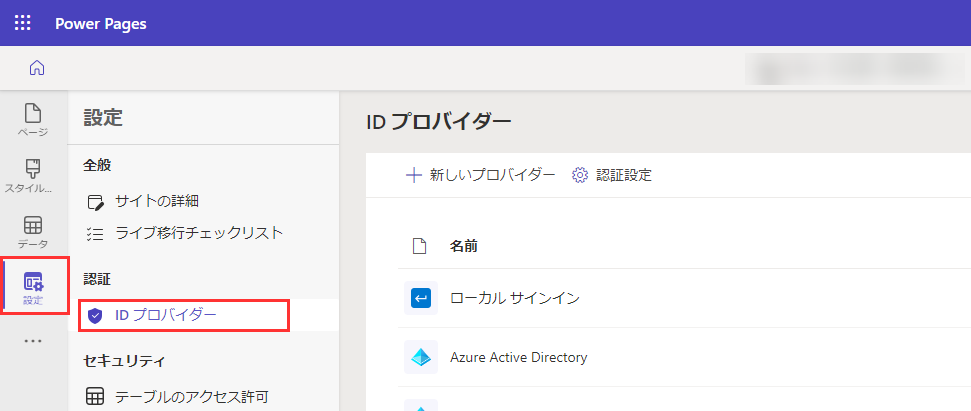Add 新しいプロバイダー
971x411 pixels.
click(480, 175)
